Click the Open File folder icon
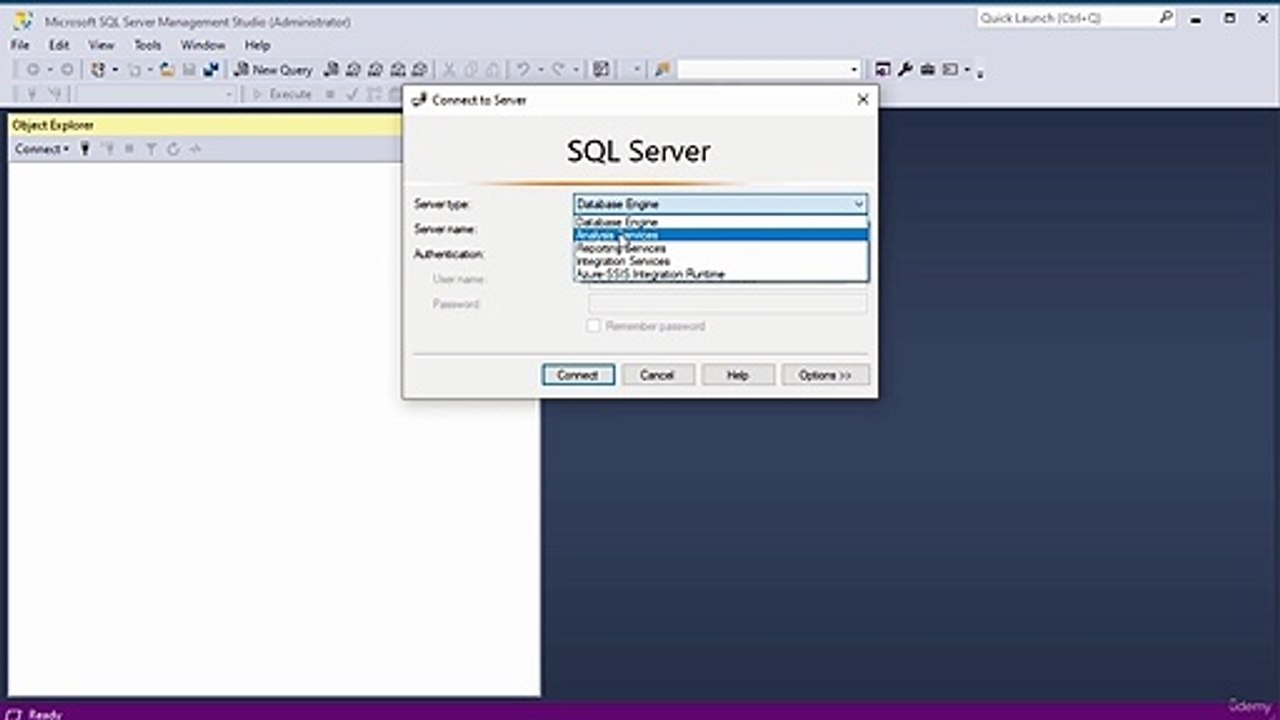The height and width of the screenshot is (720, 1280). (167, 70)
